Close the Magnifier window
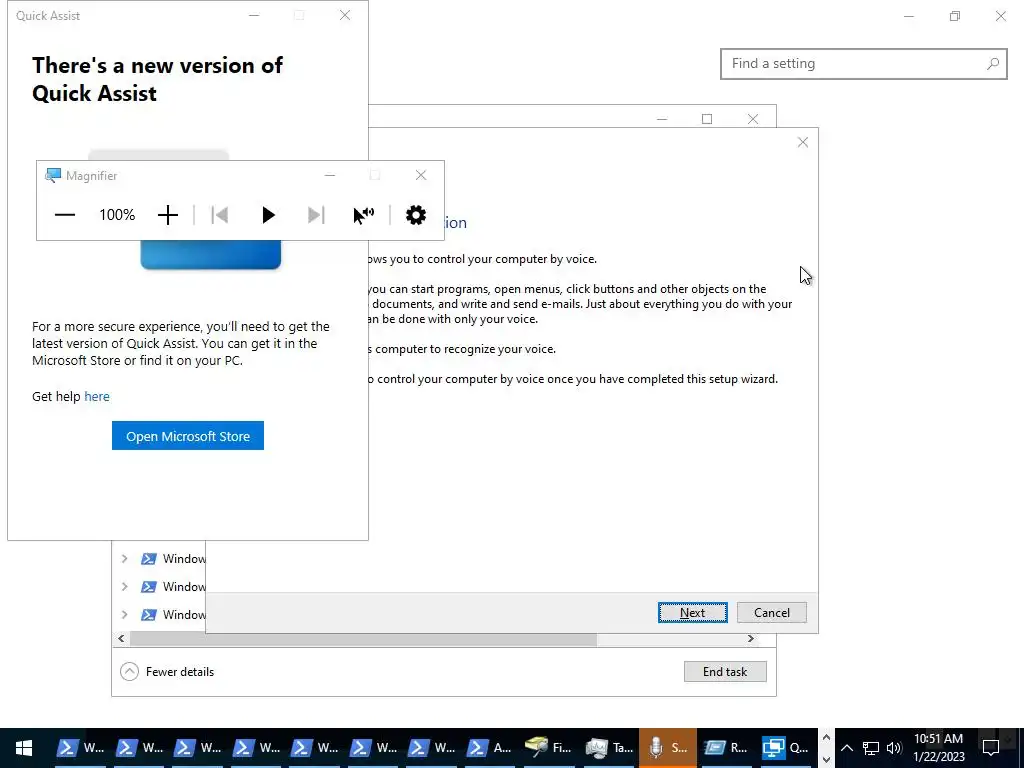 click(421, 175)
